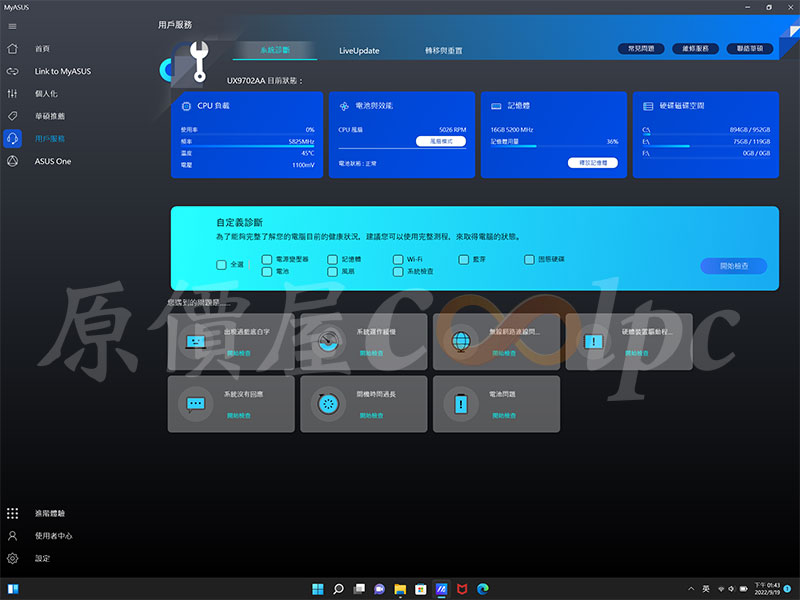Click the warning icon on the 硬體裝置驅動程 card
The image size is (800, 600).
pyautogui.click(x=594, y=341)
